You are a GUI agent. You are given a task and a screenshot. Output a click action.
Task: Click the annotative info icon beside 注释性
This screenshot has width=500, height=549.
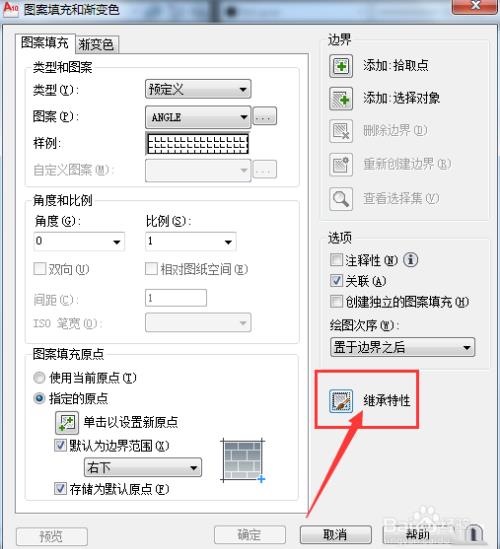click(410, 260)
